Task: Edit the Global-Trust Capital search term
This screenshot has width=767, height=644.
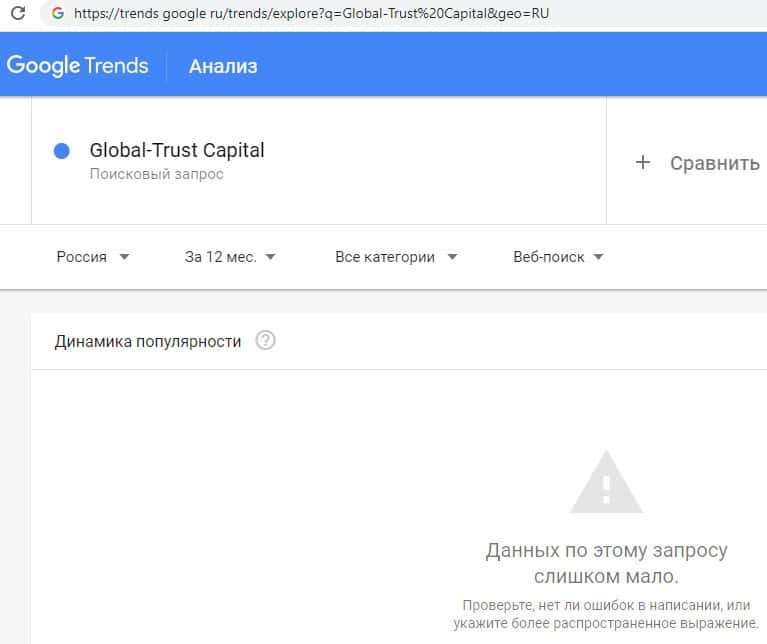Action: click(177, 151)
